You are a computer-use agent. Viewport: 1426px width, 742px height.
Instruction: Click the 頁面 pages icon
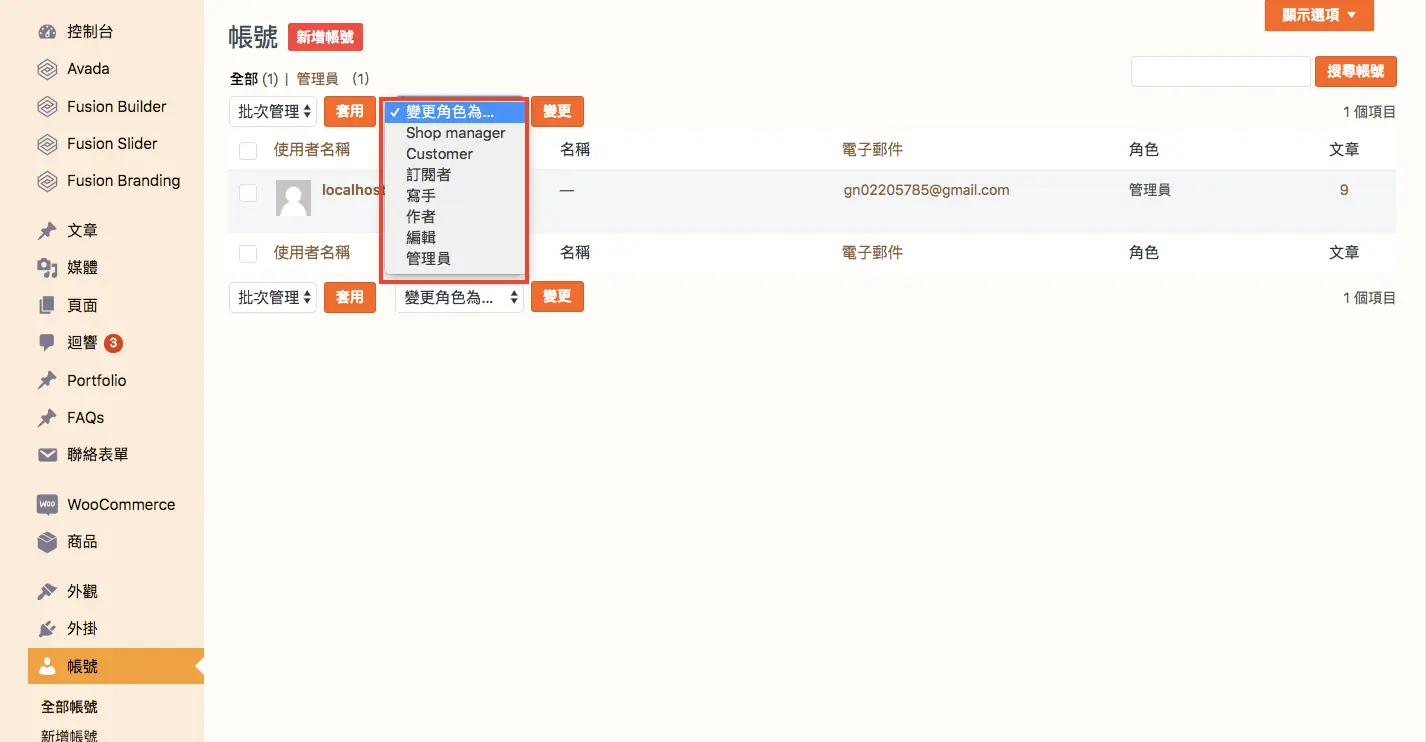click(47, 306)
